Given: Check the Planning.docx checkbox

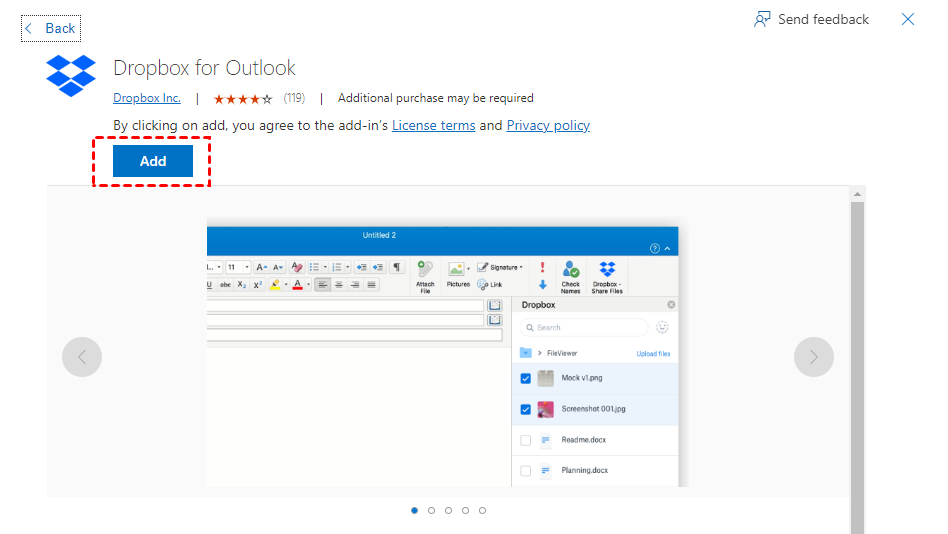Looking at the screenshot, I should (x=525, y=471).
